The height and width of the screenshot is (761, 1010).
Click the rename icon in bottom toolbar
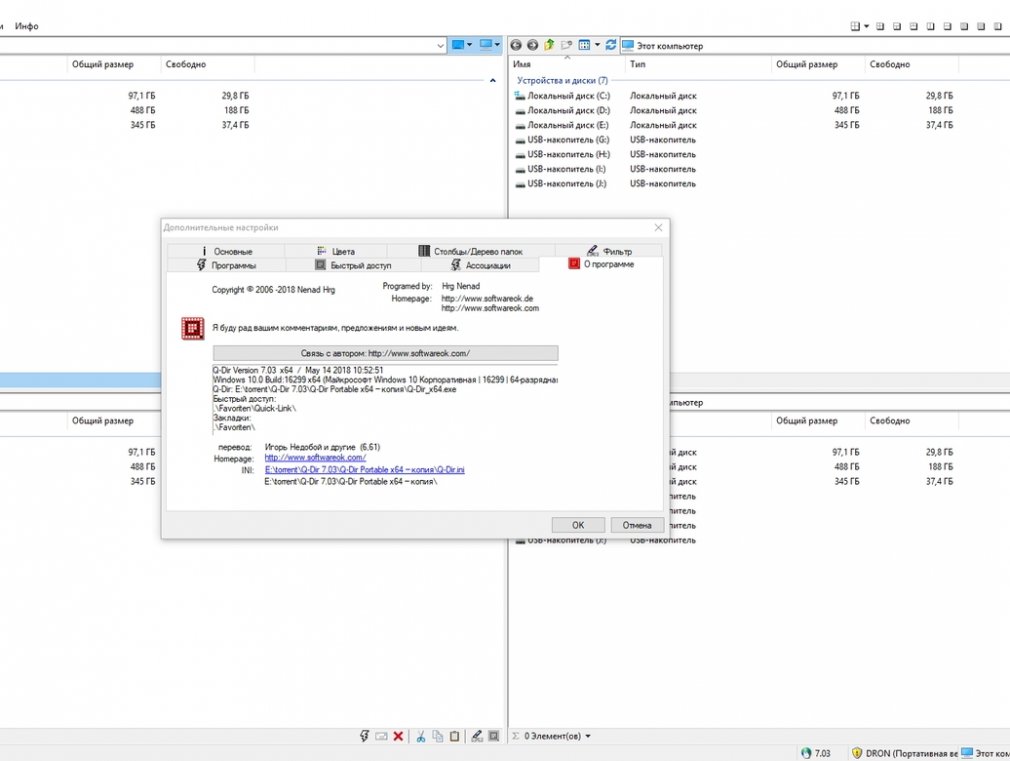[x=381, y=736]
